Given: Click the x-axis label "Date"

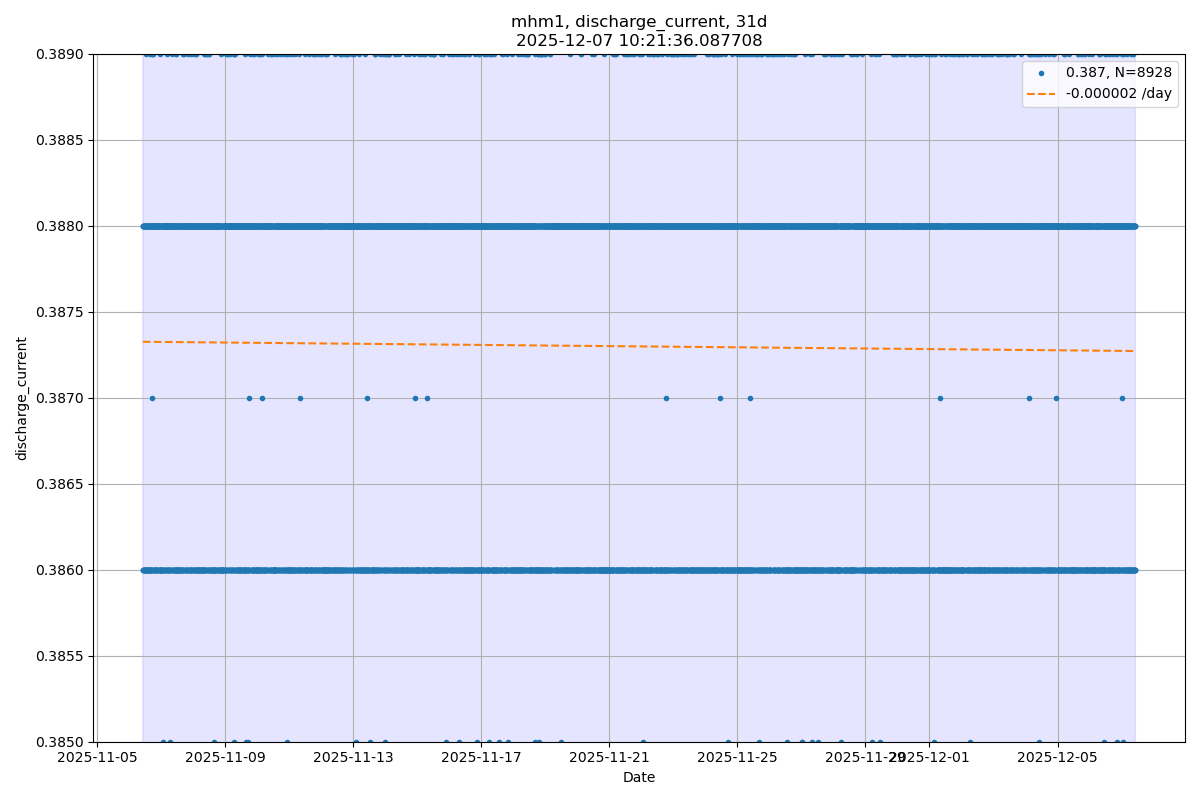Looking at the screenshot, I should pyautogui.click(x=639, y=777).
